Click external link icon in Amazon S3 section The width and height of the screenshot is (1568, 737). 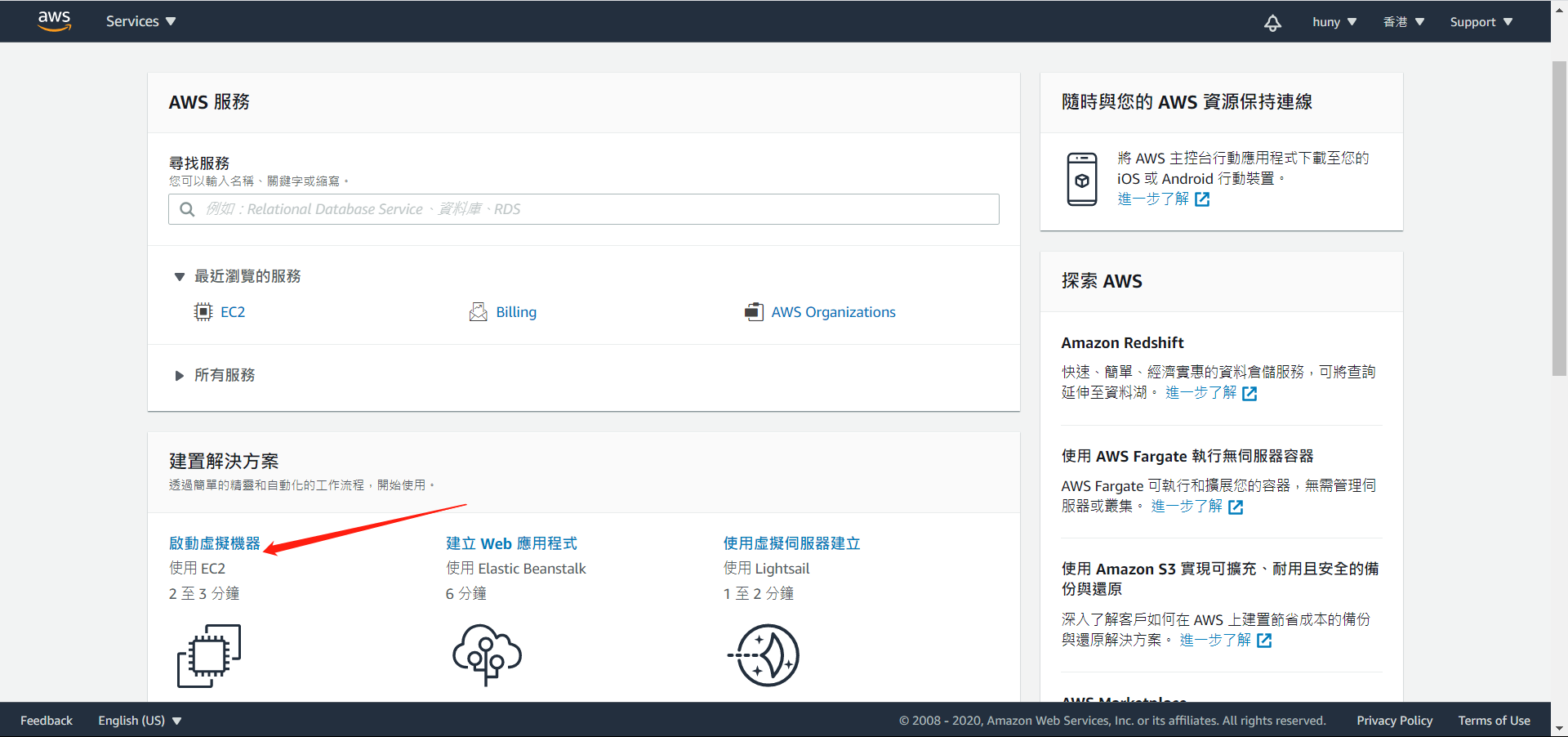(1264, 641)
